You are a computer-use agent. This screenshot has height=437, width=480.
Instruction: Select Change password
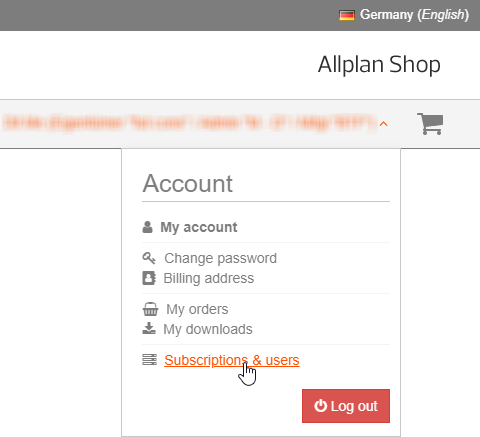coord(220,258)
